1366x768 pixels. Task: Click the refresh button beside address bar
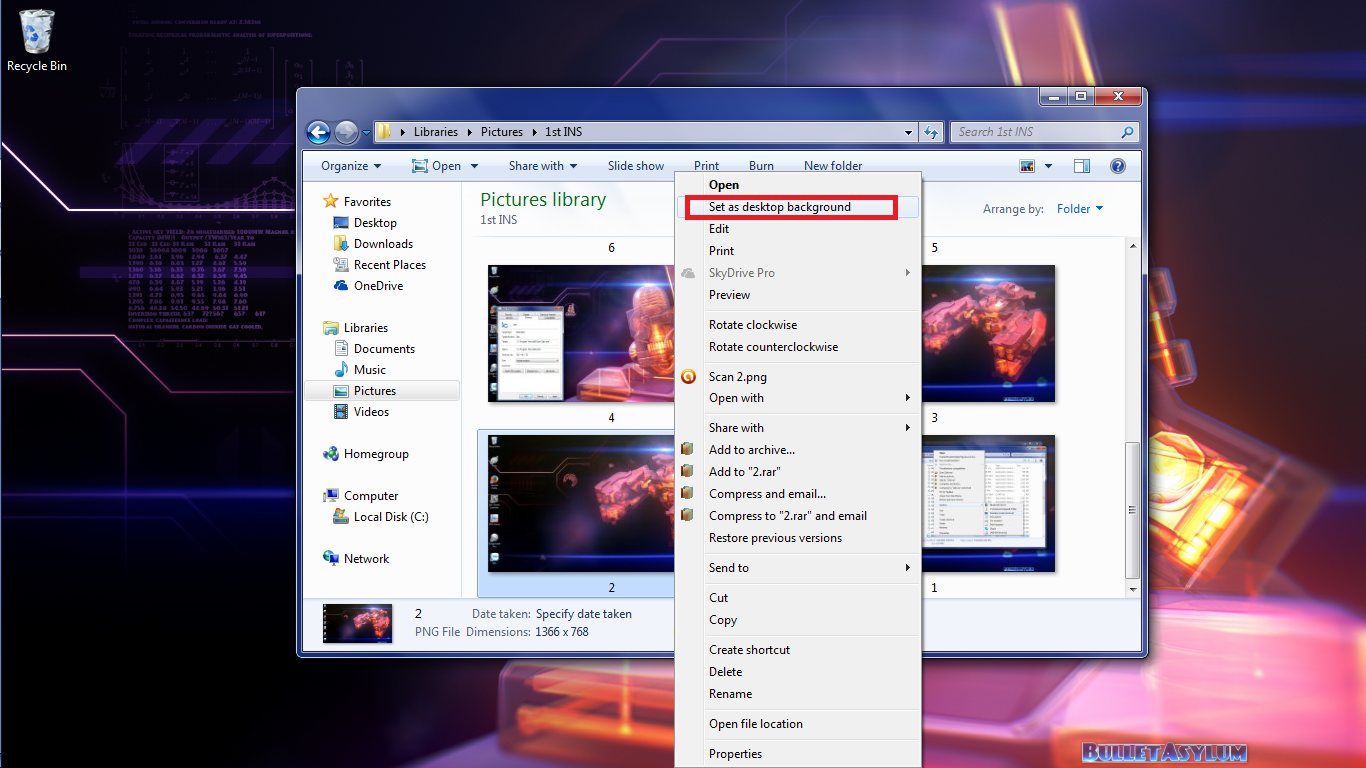[x=931, y=132]
